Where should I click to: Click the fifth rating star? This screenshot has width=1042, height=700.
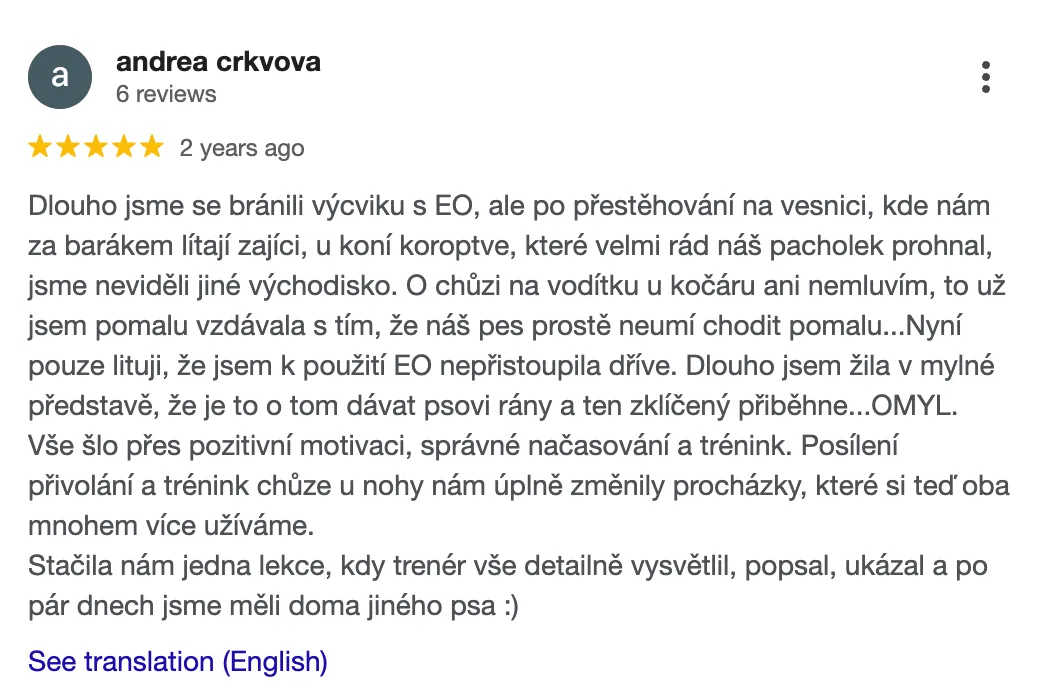[x=151, y=148]
